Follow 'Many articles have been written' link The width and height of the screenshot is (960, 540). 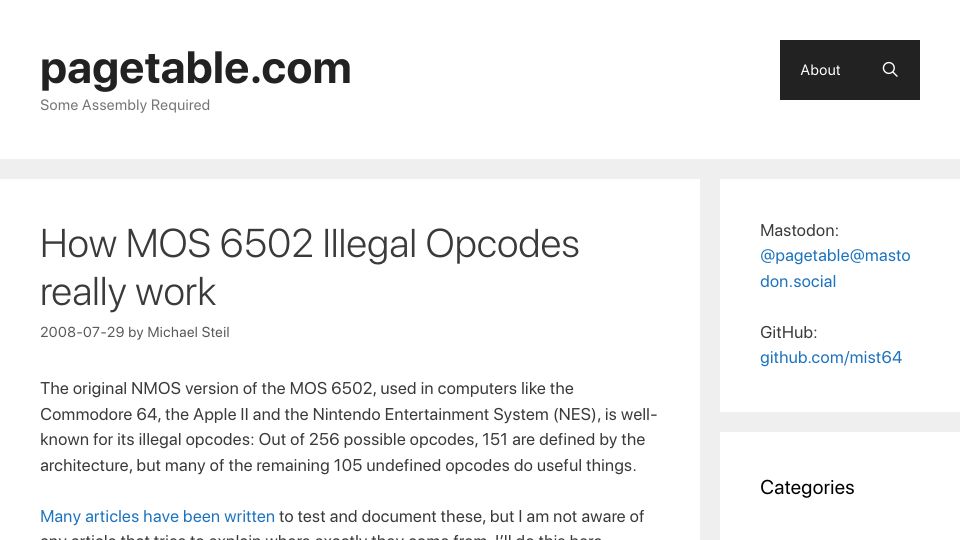tap(157, 516)
